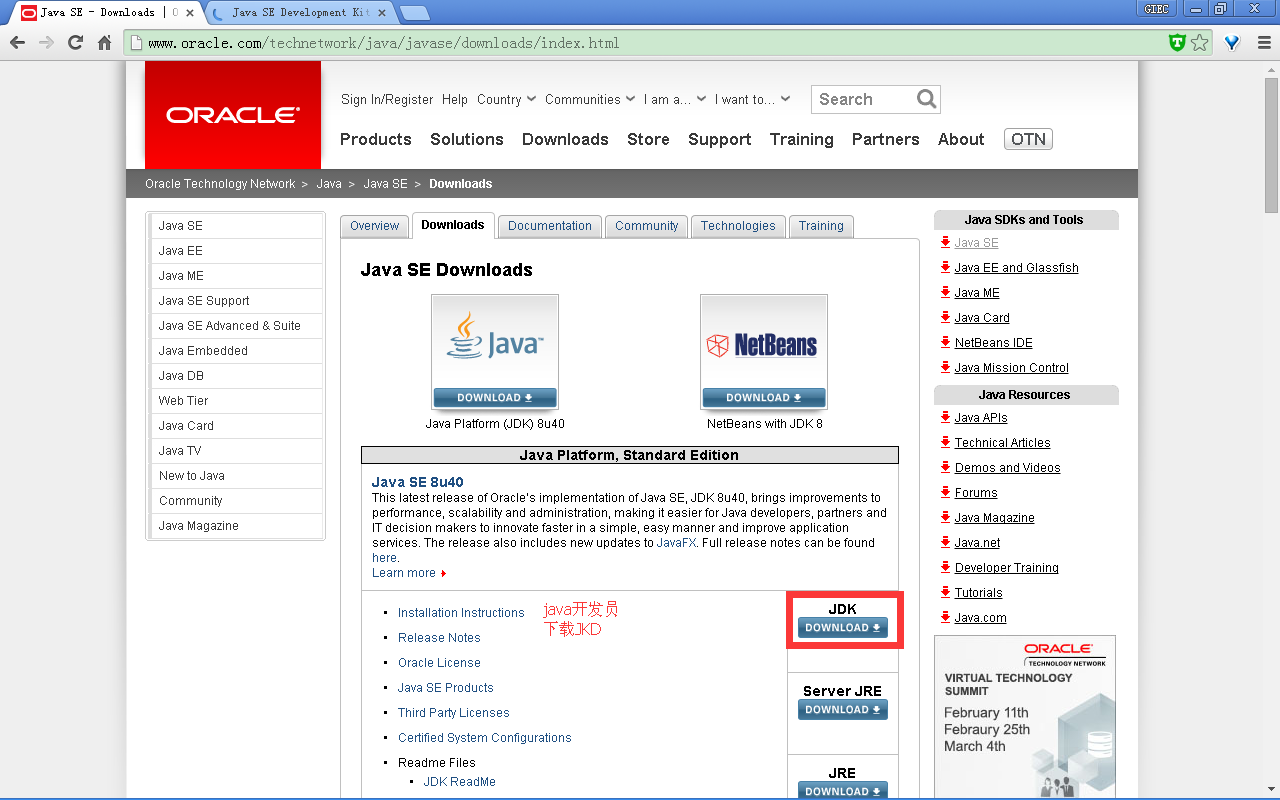1280x800 pixels.
Task: Select New to Java in sidebar
Action: [x=237, y=476]
